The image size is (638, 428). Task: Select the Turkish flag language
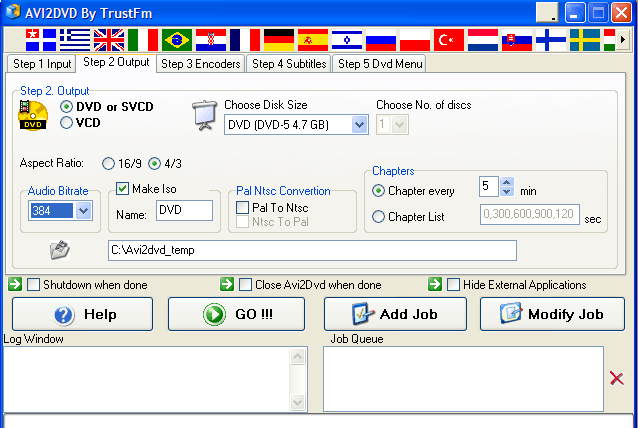click(x=449, y=40)
